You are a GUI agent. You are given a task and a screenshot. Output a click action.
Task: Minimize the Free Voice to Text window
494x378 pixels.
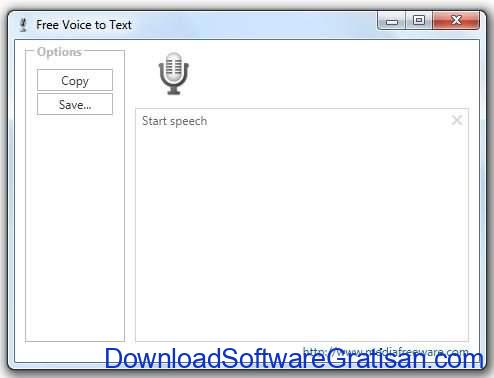(x=392, y=21)
